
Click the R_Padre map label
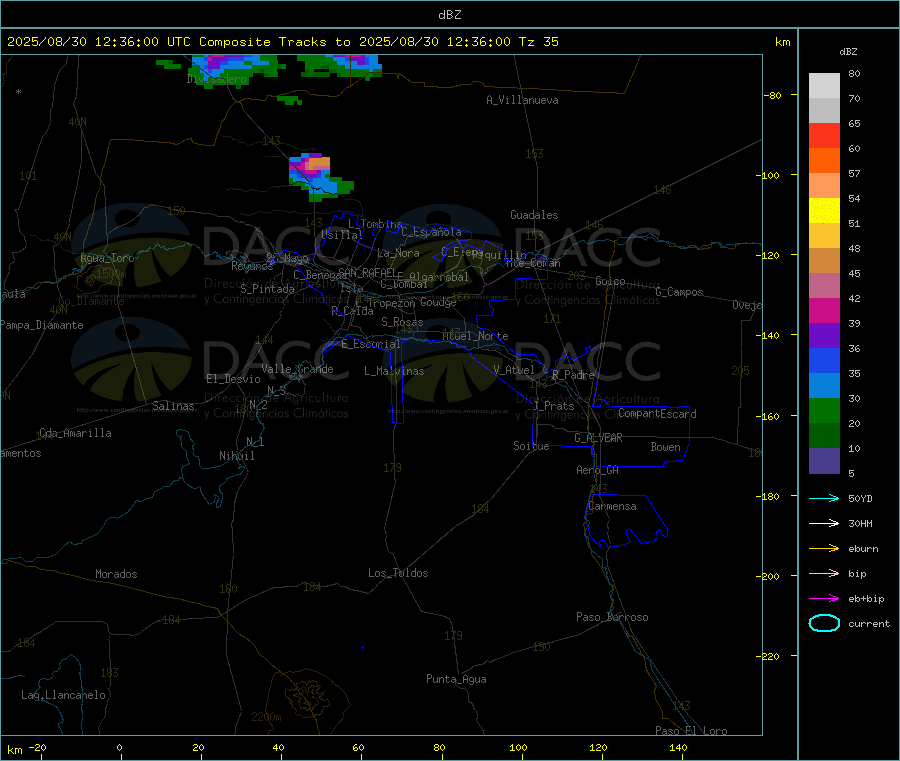point(573,375)
